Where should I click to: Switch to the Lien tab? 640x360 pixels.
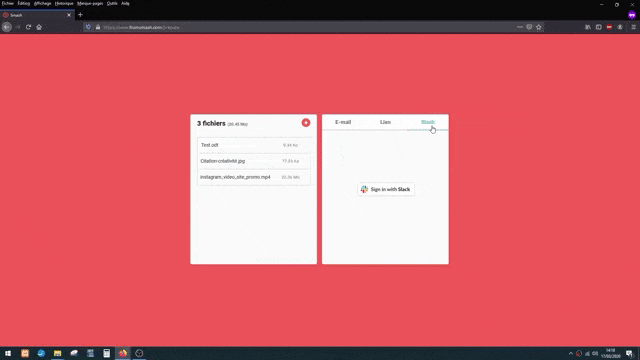pos(385,122)
